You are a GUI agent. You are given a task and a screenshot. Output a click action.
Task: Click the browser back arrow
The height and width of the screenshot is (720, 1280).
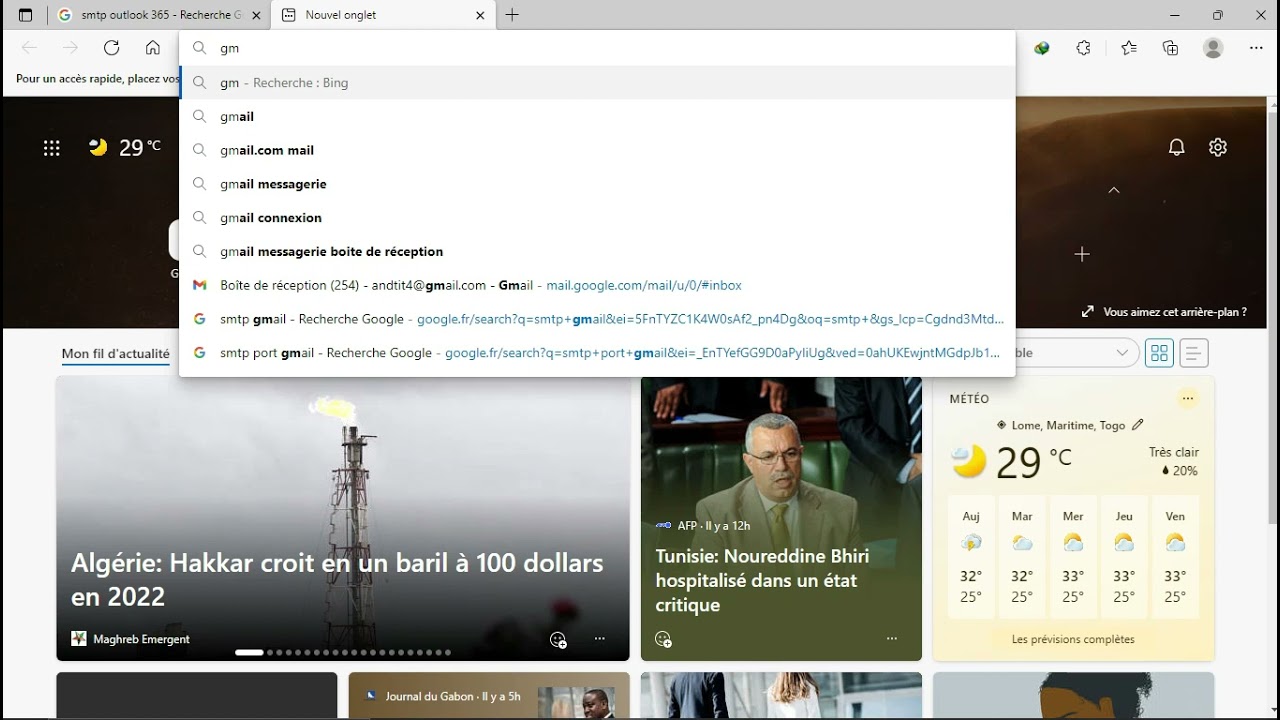(29, 48)
